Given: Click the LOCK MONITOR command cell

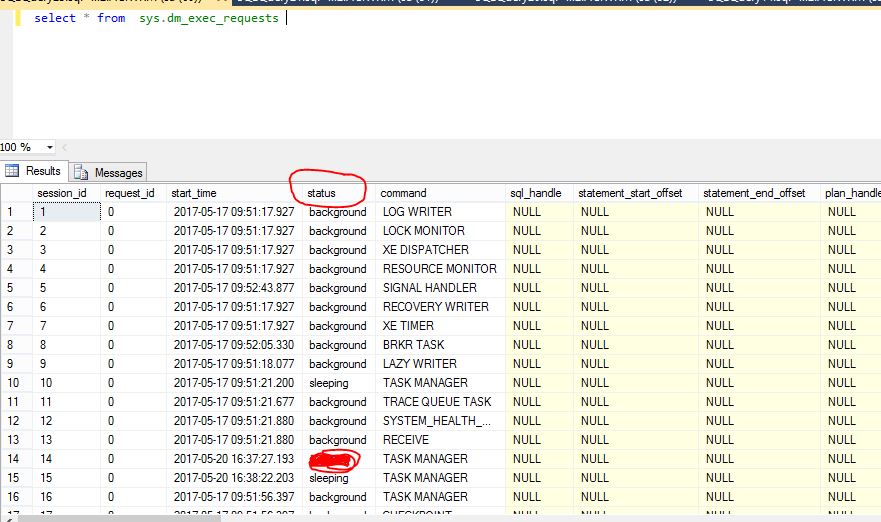Looking at the screenshot, I should pyautogui.click(x=440, y=231).
